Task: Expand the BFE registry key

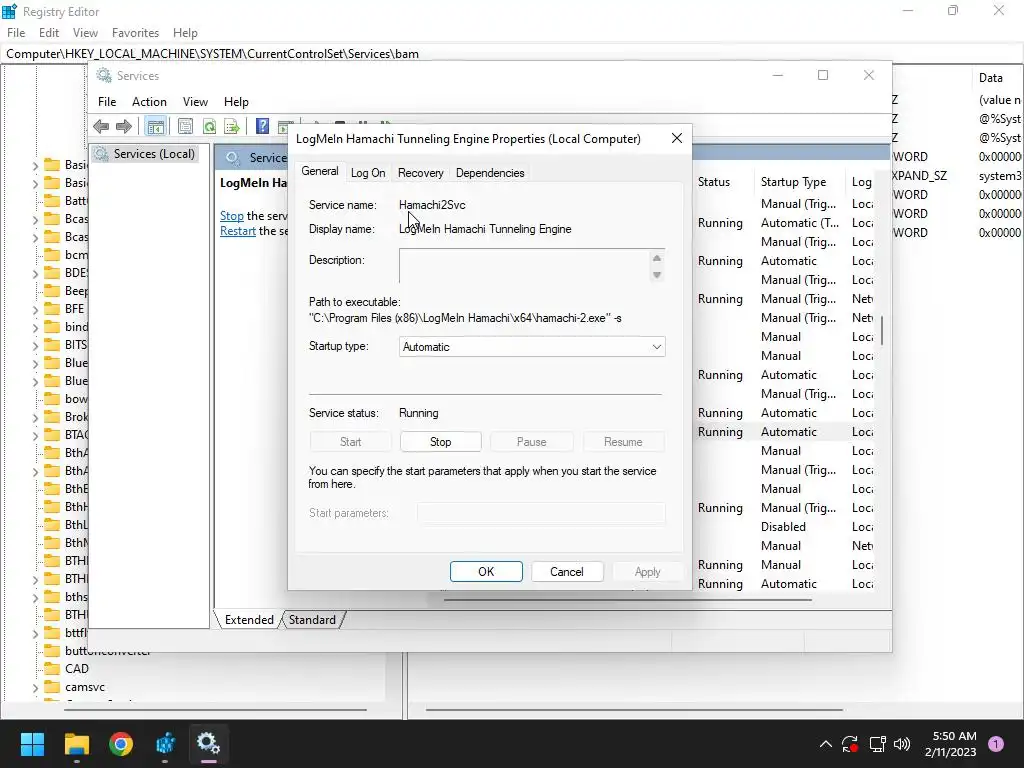Action: pyautogui.click(x=35, y=309)
